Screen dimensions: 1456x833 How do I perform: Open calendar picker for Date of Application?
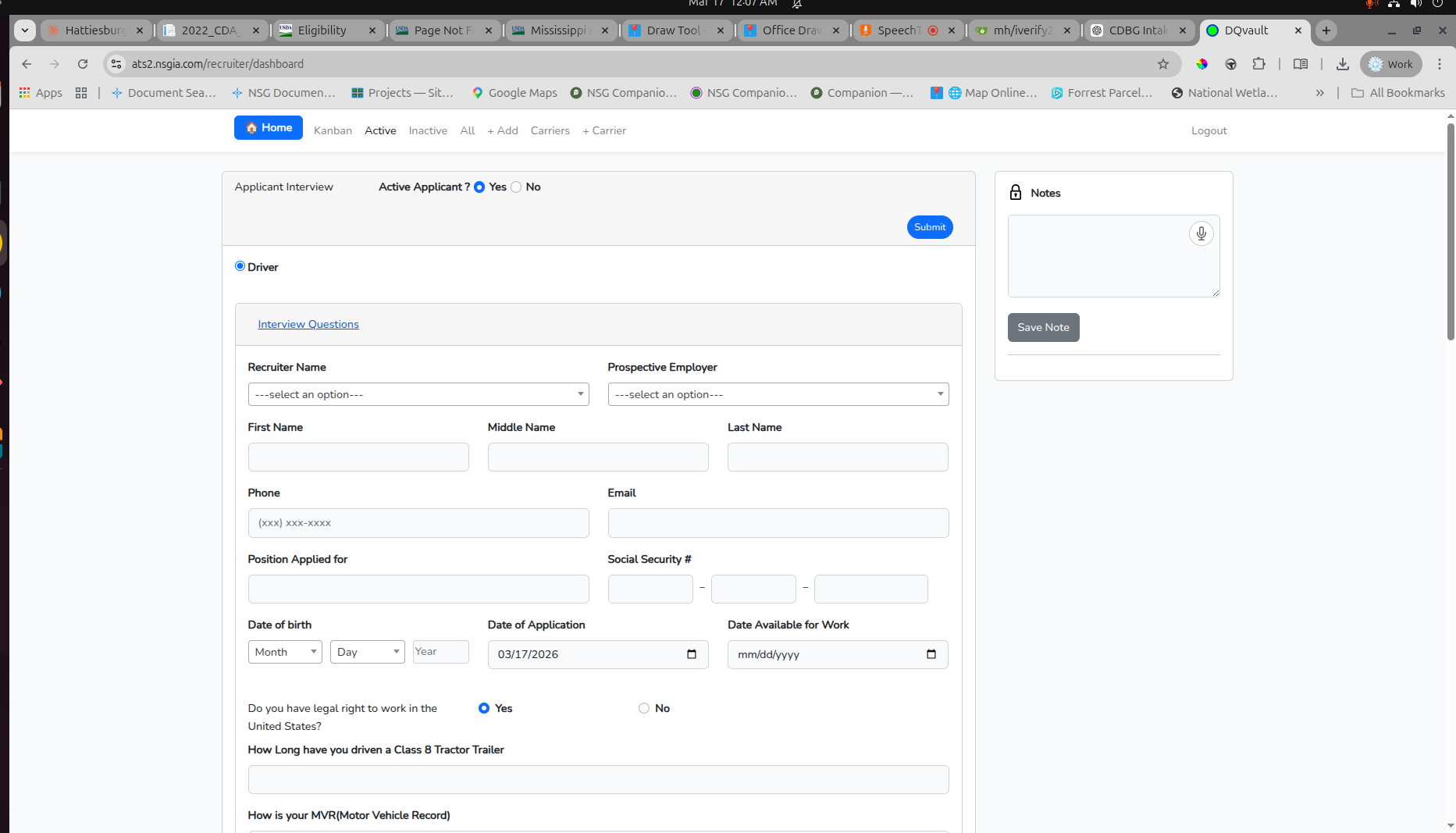click(x=691, y=654)
